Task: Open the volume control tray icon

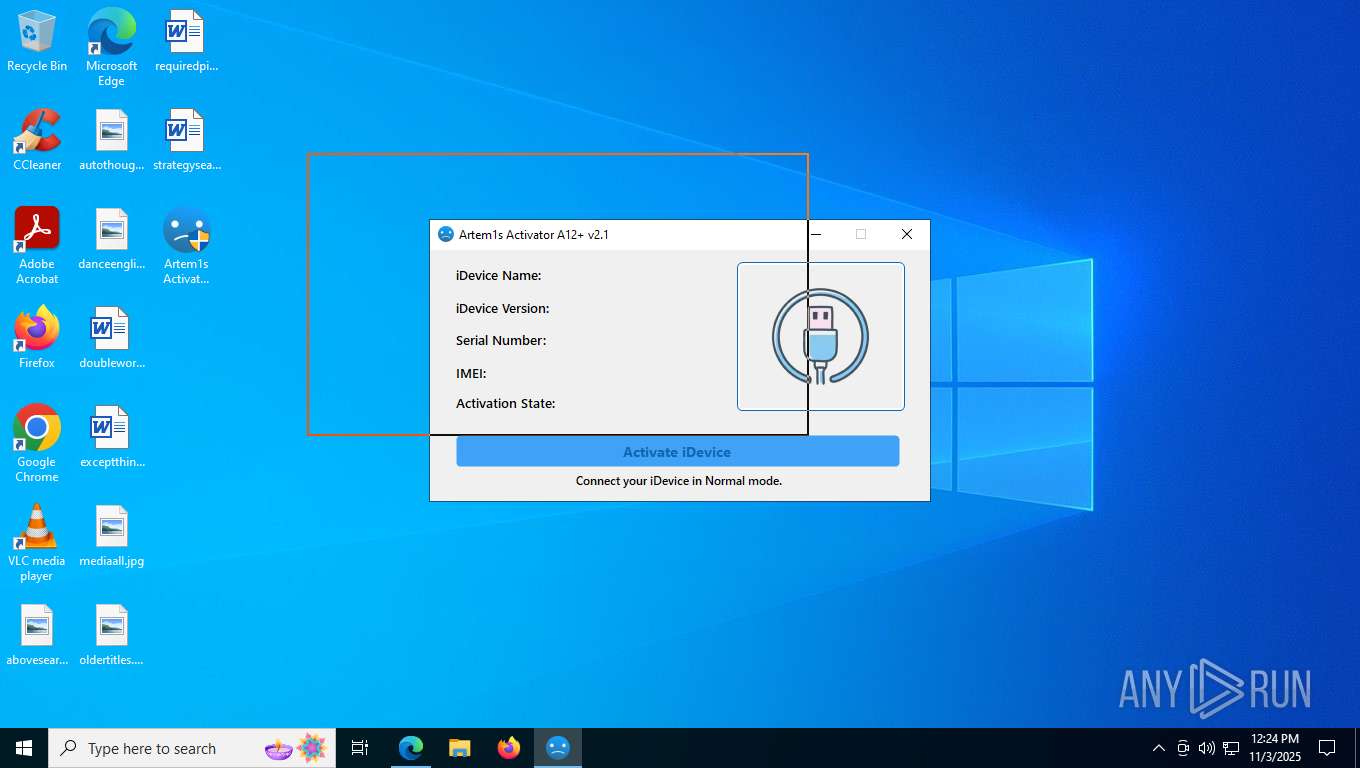Action: [1207, 748]
